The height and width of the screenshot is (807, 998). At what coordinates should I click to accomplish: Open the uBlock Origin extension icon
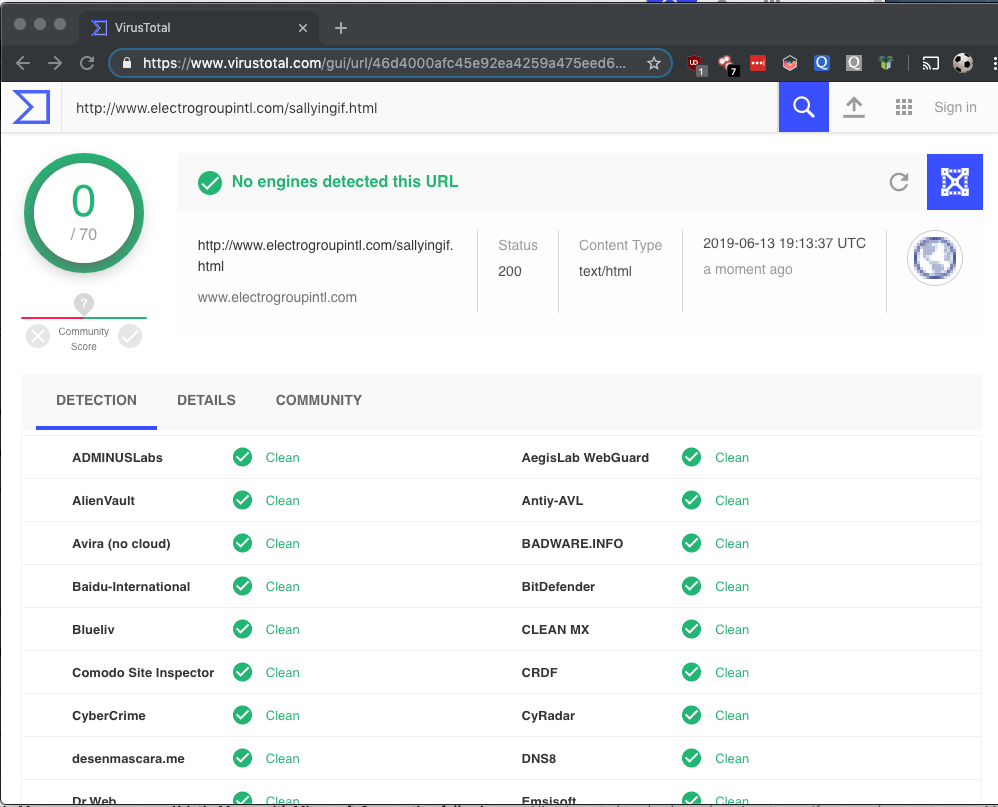(694, 62)
